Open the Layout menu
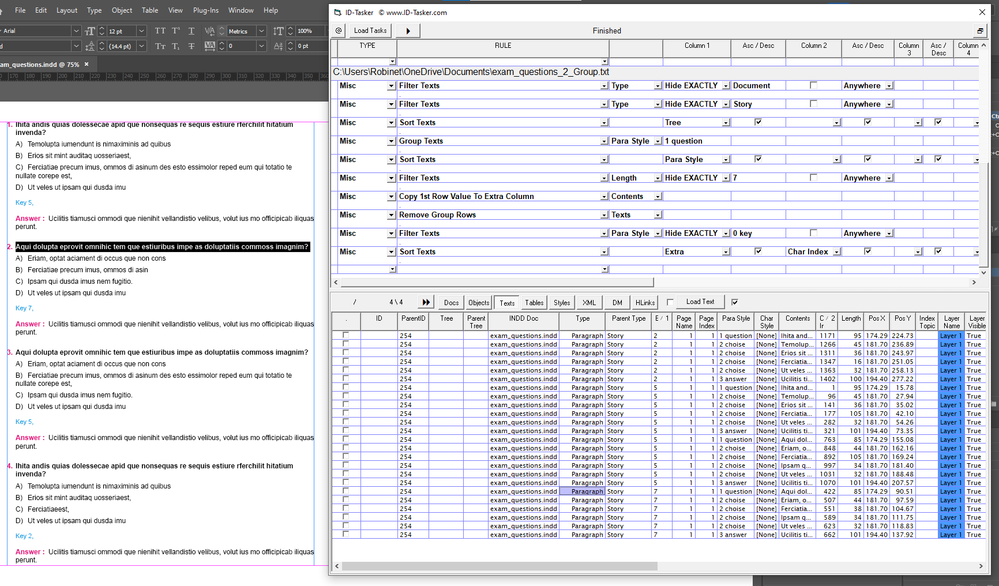 pyautogui.click(x=66, y=10)
